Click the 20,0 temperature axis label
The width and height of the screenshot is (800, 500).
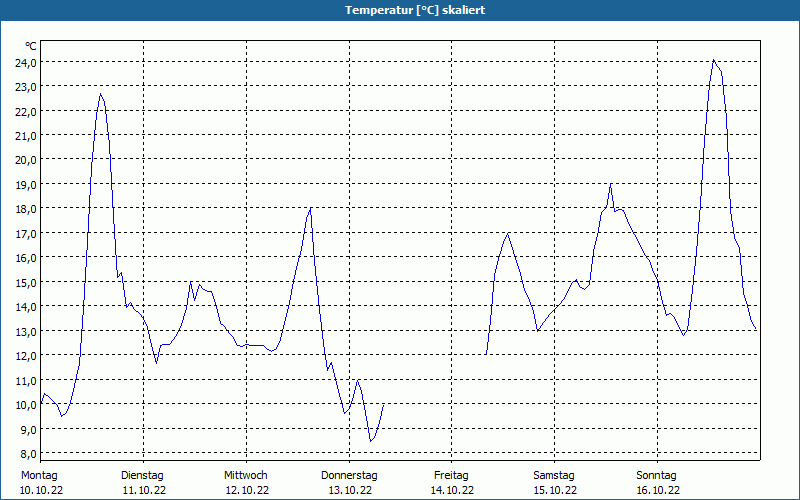[x=26, y=160]
